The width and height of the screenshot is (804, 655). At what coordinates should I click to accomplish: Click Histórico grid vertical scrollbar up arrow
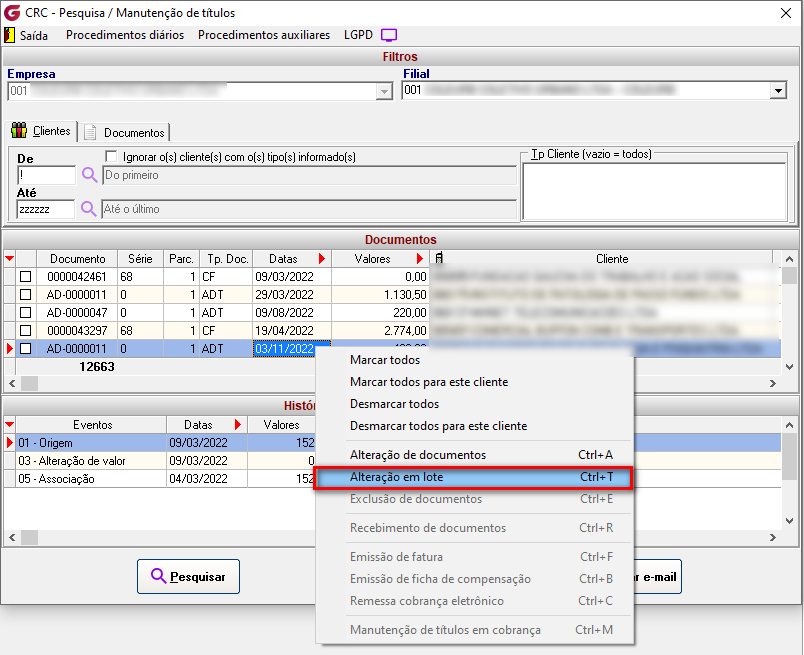click(x=789, y=425)
